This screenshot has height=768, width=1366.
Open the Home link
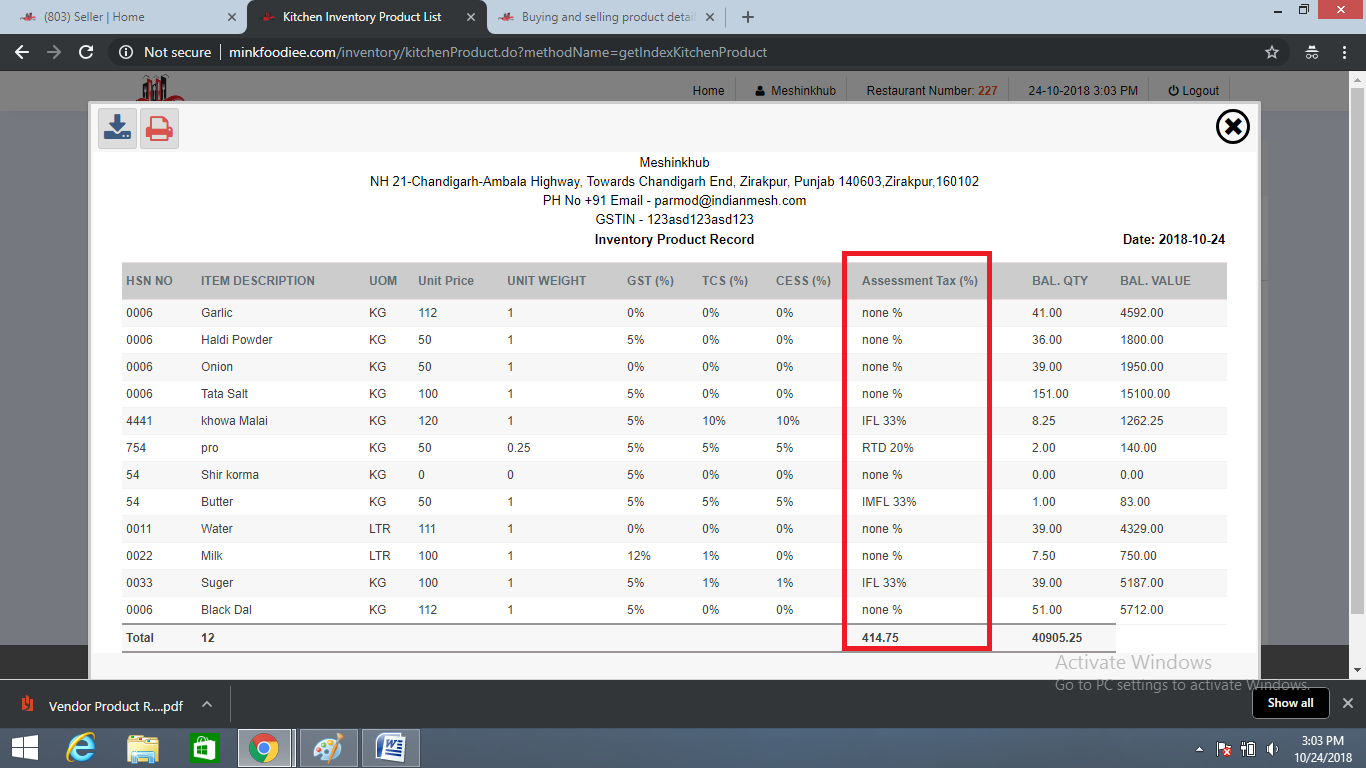(x=708, y=90)
